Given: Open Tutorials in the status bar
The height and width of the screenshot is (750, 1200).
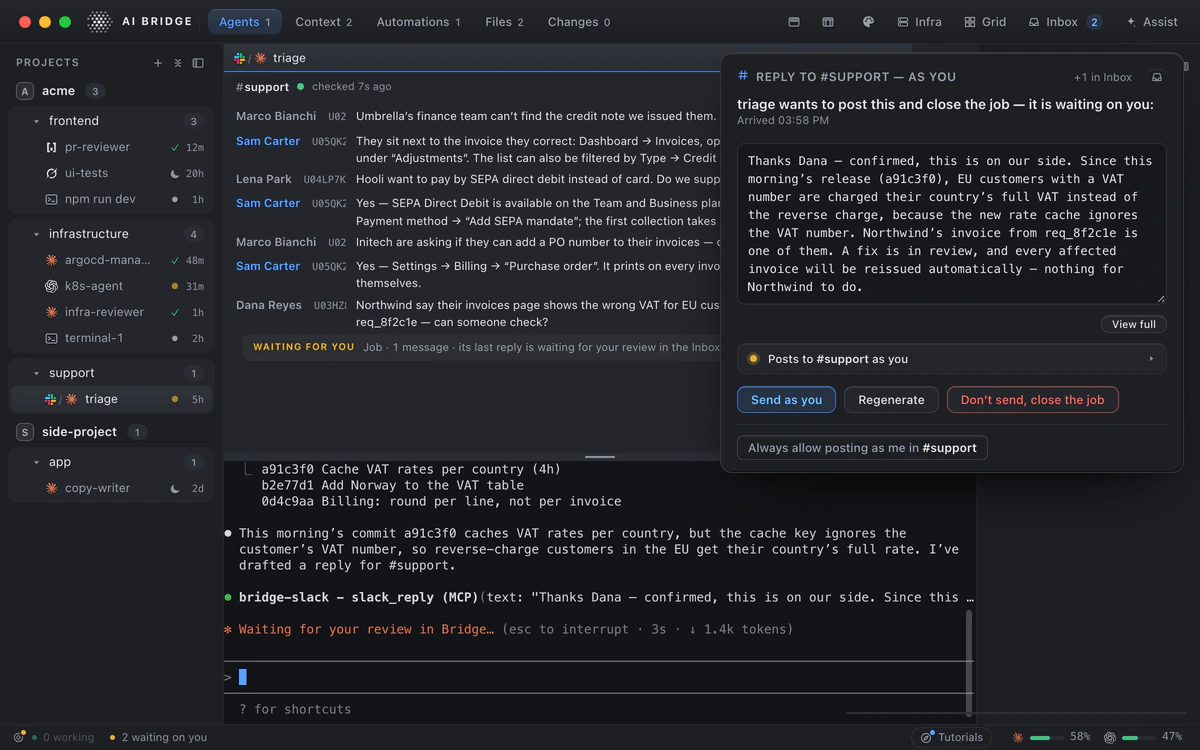Looking at the screenshot, I should tap(951, 737).
